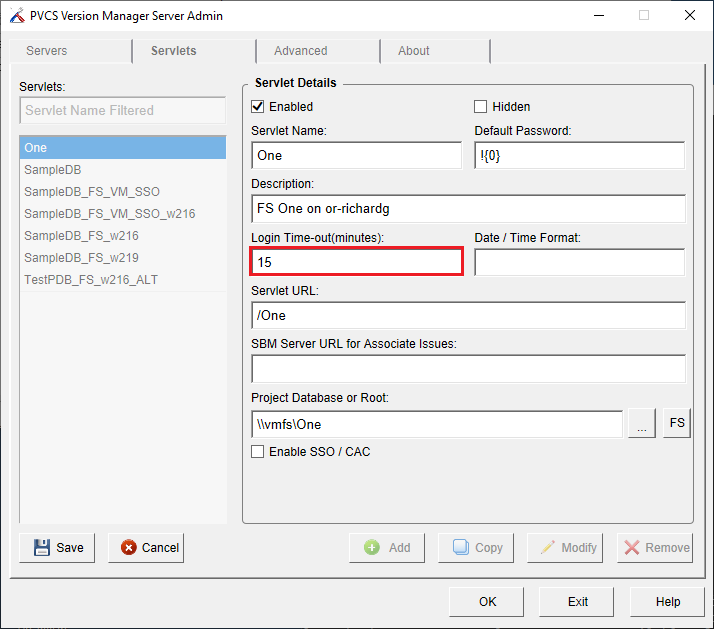Click the Default Password field
This screenshot has width=714, height=629.
(x=580, y=155)
